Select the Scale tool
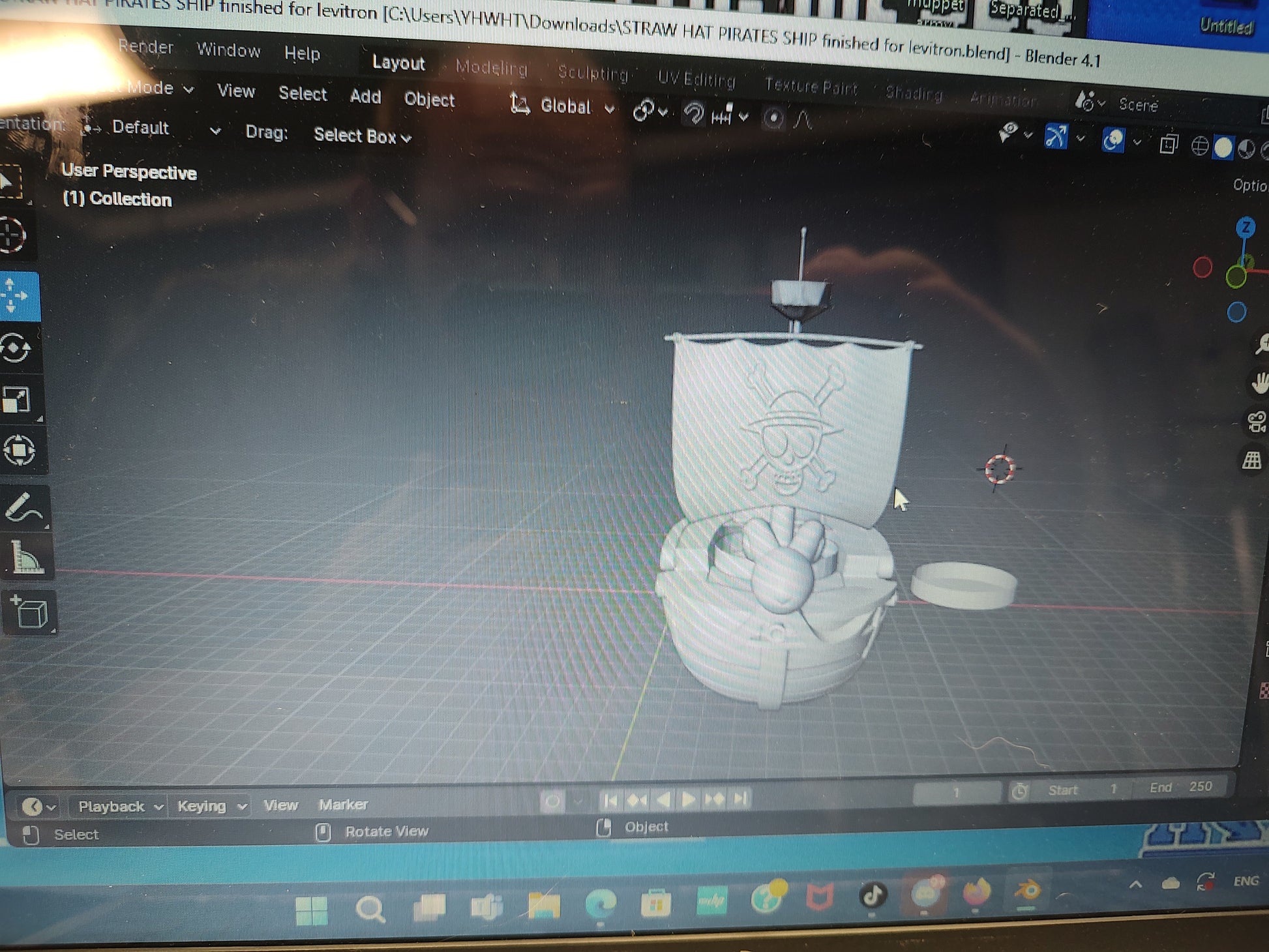This screenshot has width=1269, height=952. (17, 400)
